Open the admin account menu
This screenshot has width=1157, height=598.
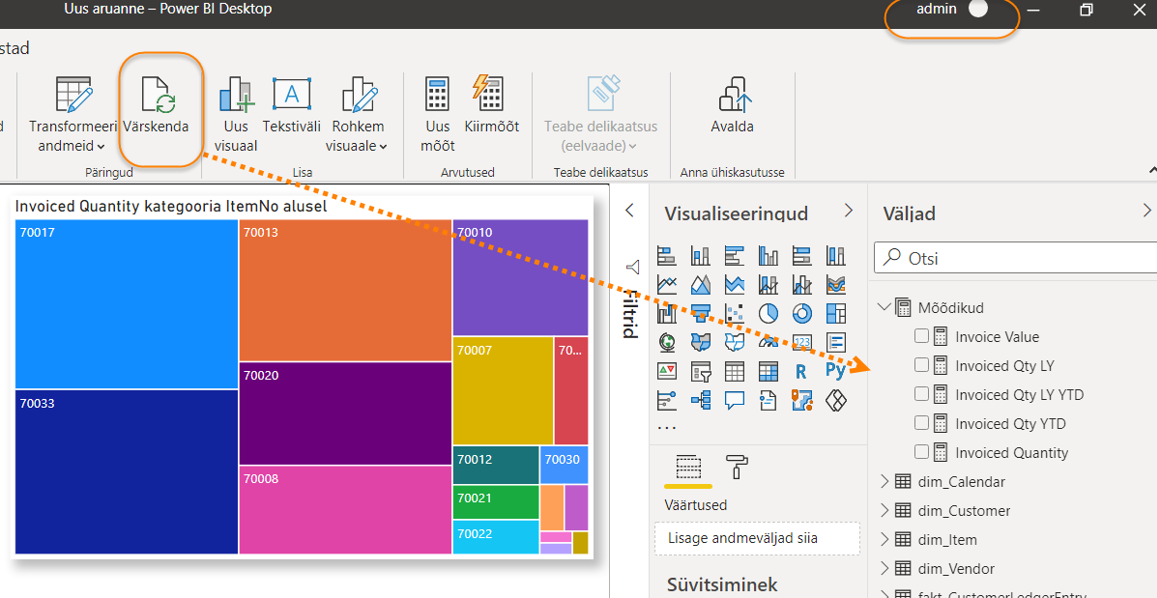coord(952,10)
